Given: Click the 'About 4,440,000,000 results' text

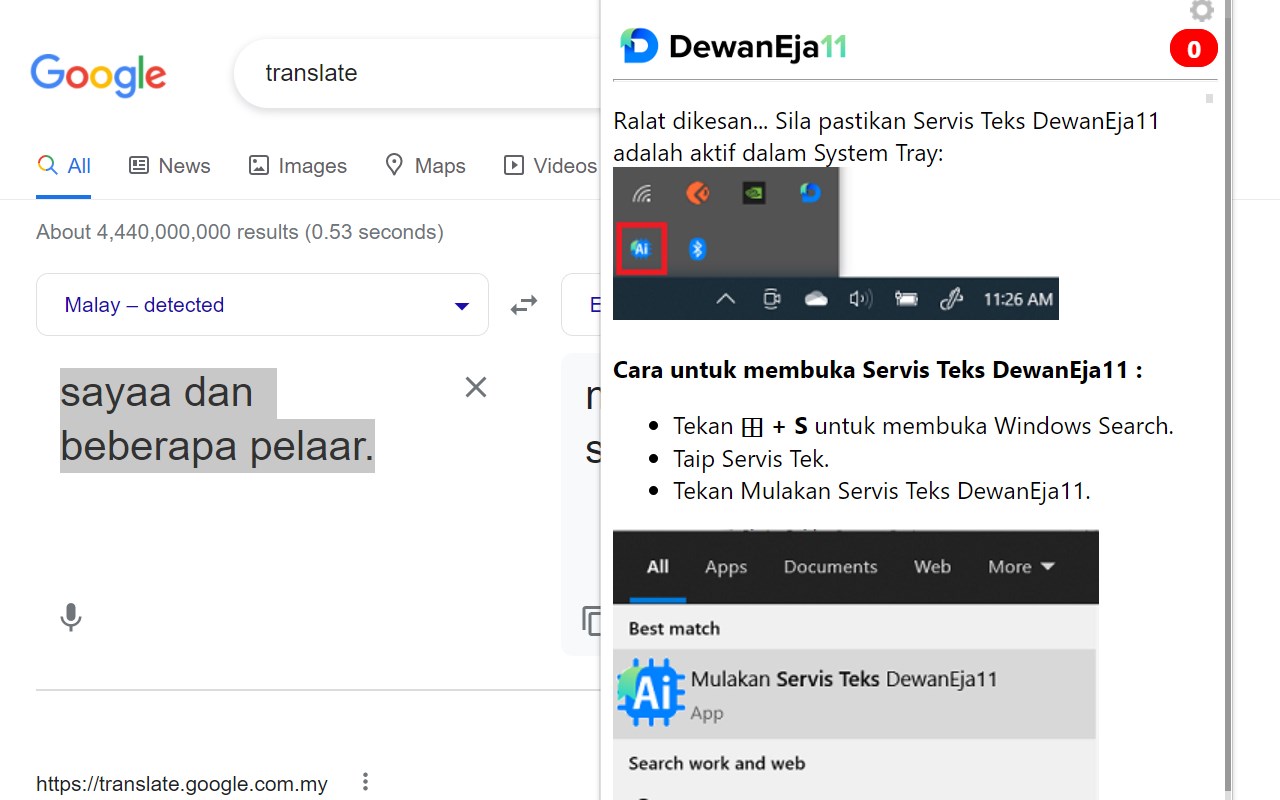Looking at the screenshot, I should tap(240, 232).
